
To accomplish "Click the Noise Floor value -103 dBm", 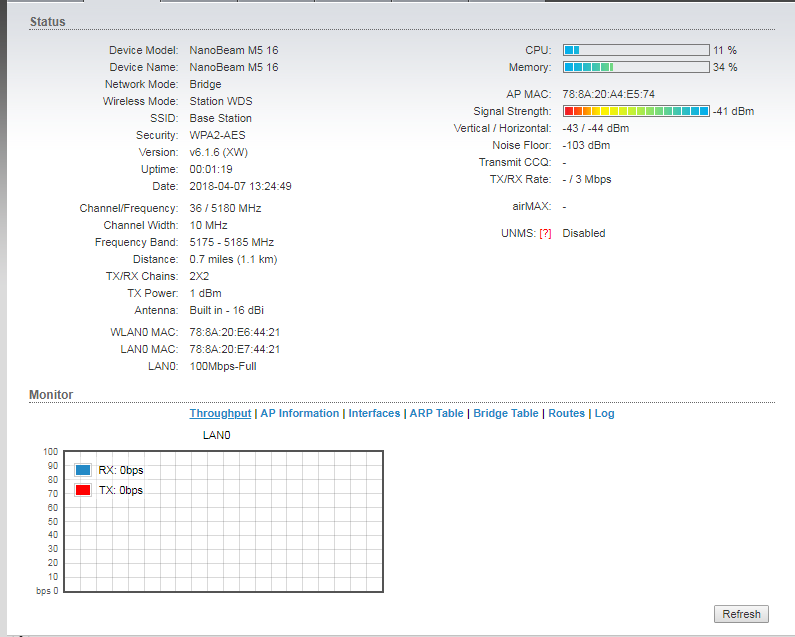I will pyautogui.click(x=586, y=146).
